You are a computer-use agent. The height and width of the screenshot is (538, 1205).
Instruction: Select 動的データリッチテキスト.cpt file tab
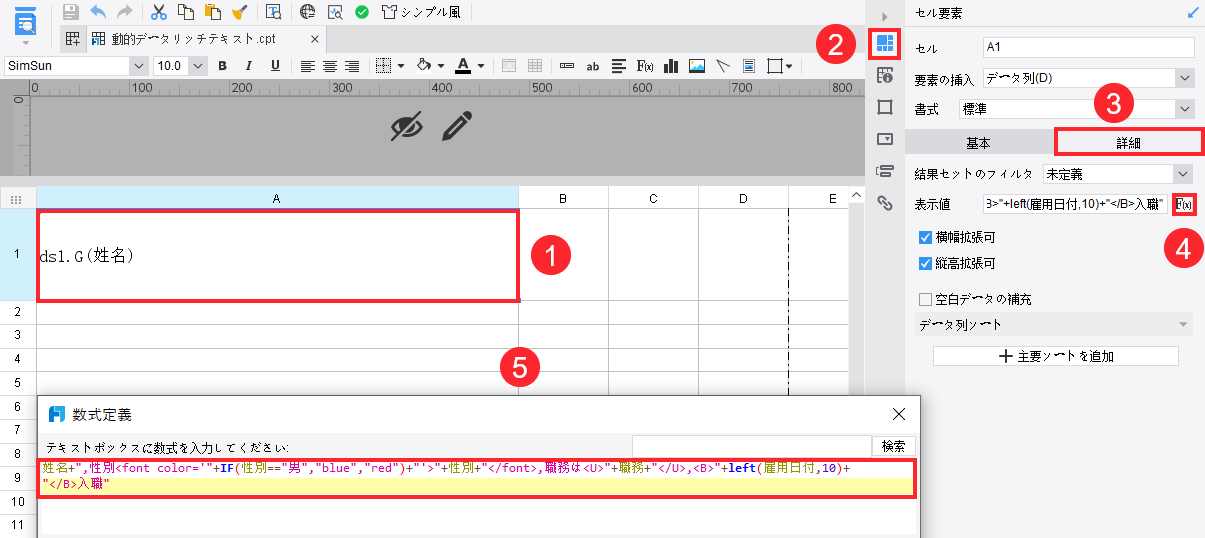[194, 40]
